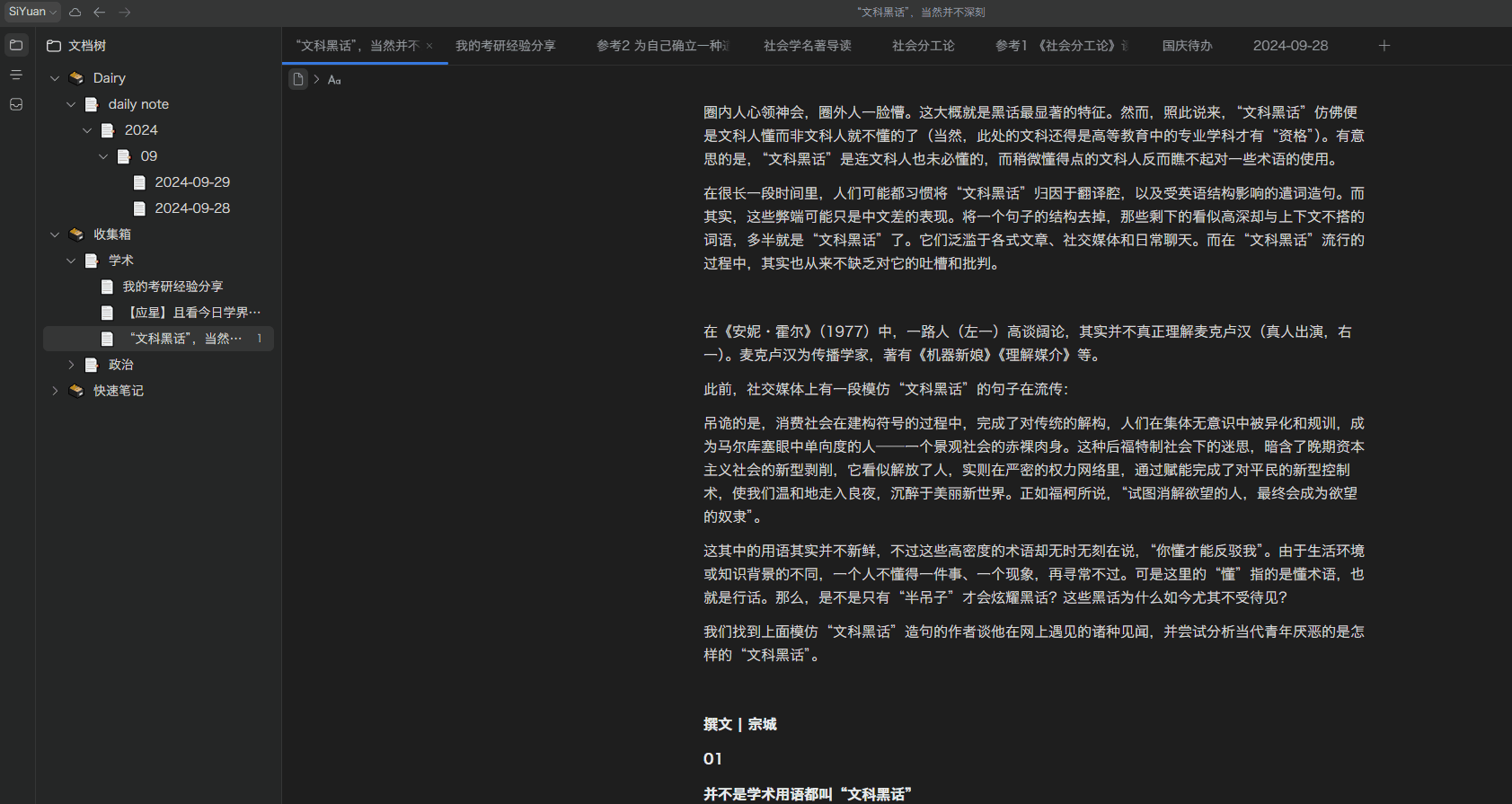The height and width of the screenshot is (804, 1512).
Task: Click the breadcrumb document icon
Action: click(x=298, y=79)
